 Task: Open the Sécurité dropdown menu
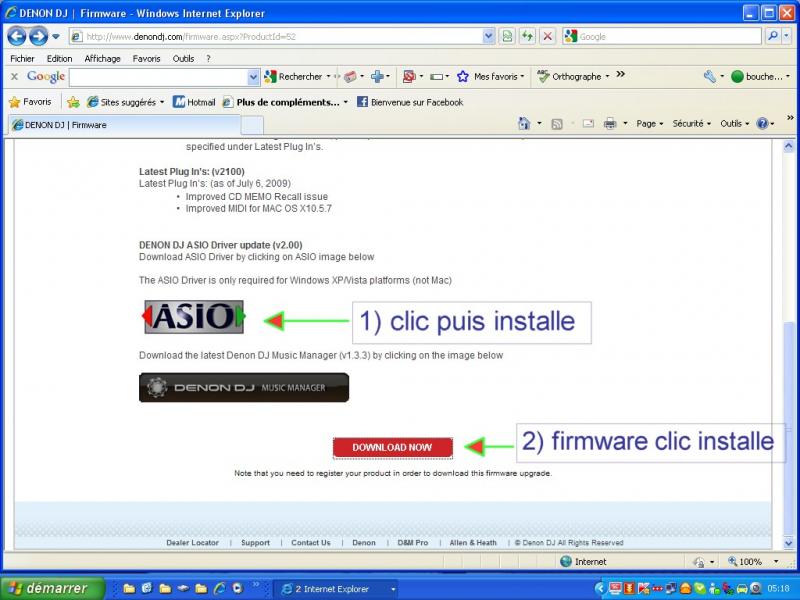(691, 123)
